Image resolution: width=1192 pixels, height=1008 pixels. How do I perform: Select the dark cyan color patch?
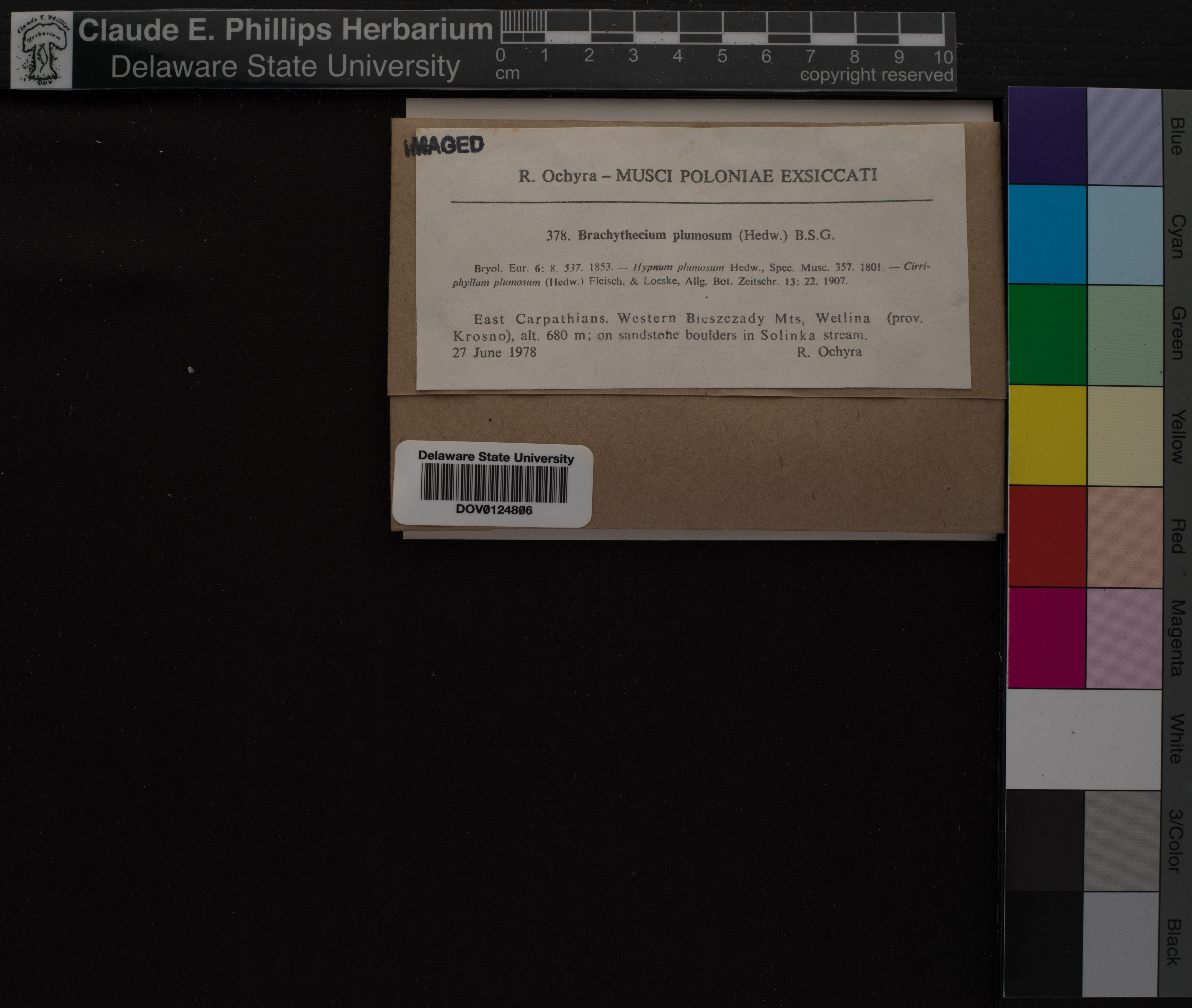point(1047,234)
